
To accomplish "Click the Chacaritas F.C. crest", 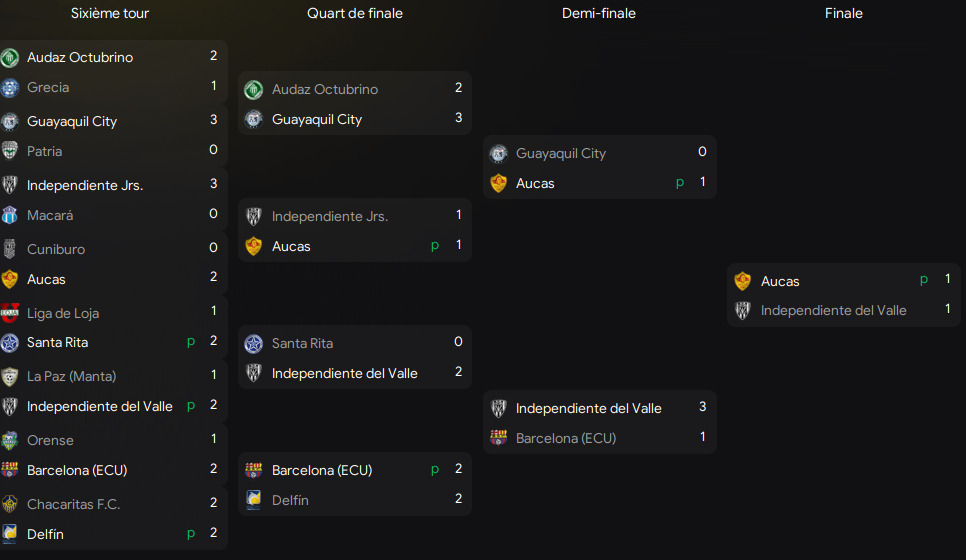I will [10, 504].
